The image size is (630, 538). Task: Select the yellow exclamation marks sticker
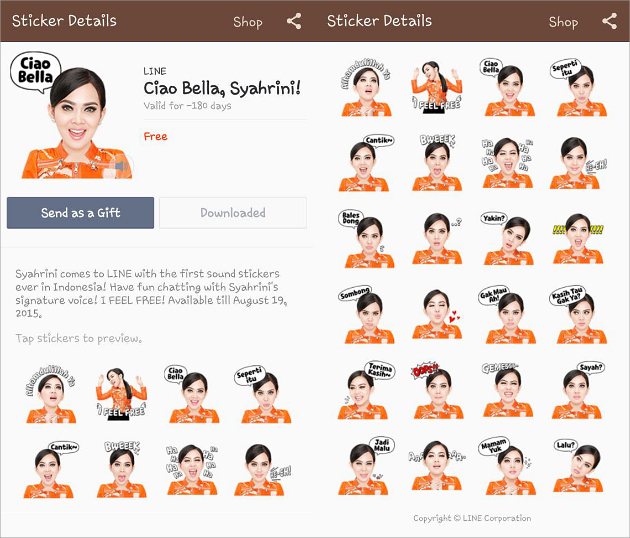coord(578,238)
